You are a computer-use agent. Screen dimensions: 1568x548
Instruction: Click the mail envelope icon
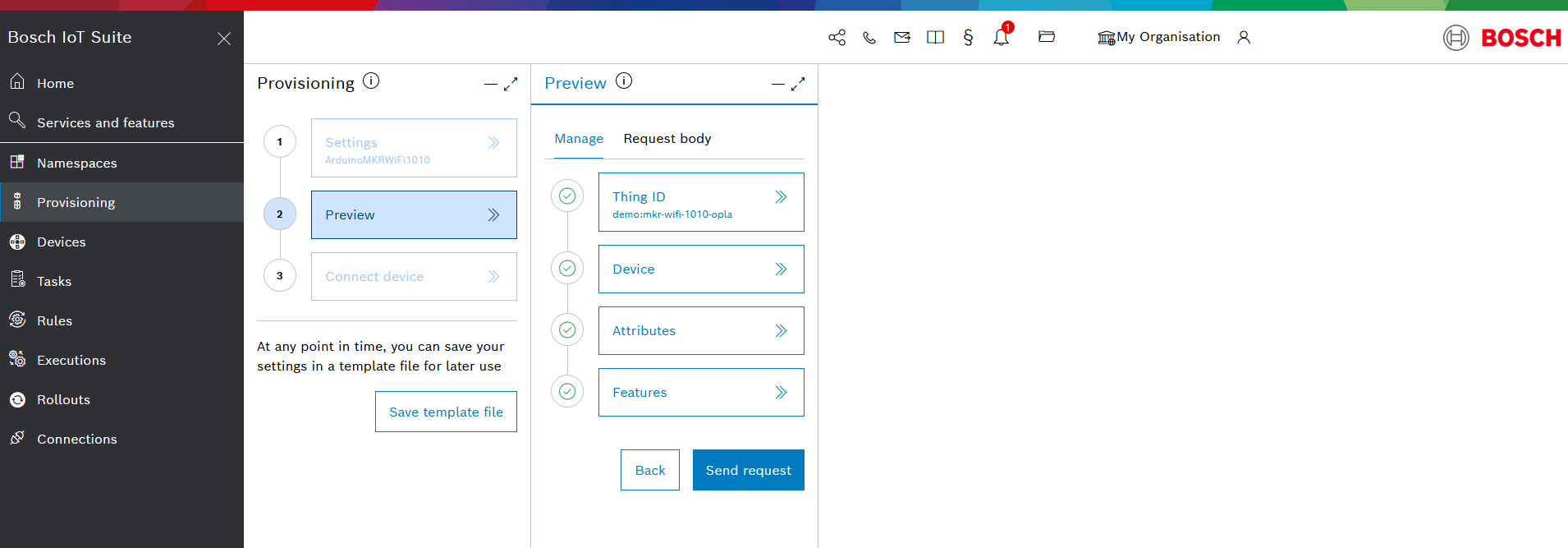(902, 37)
